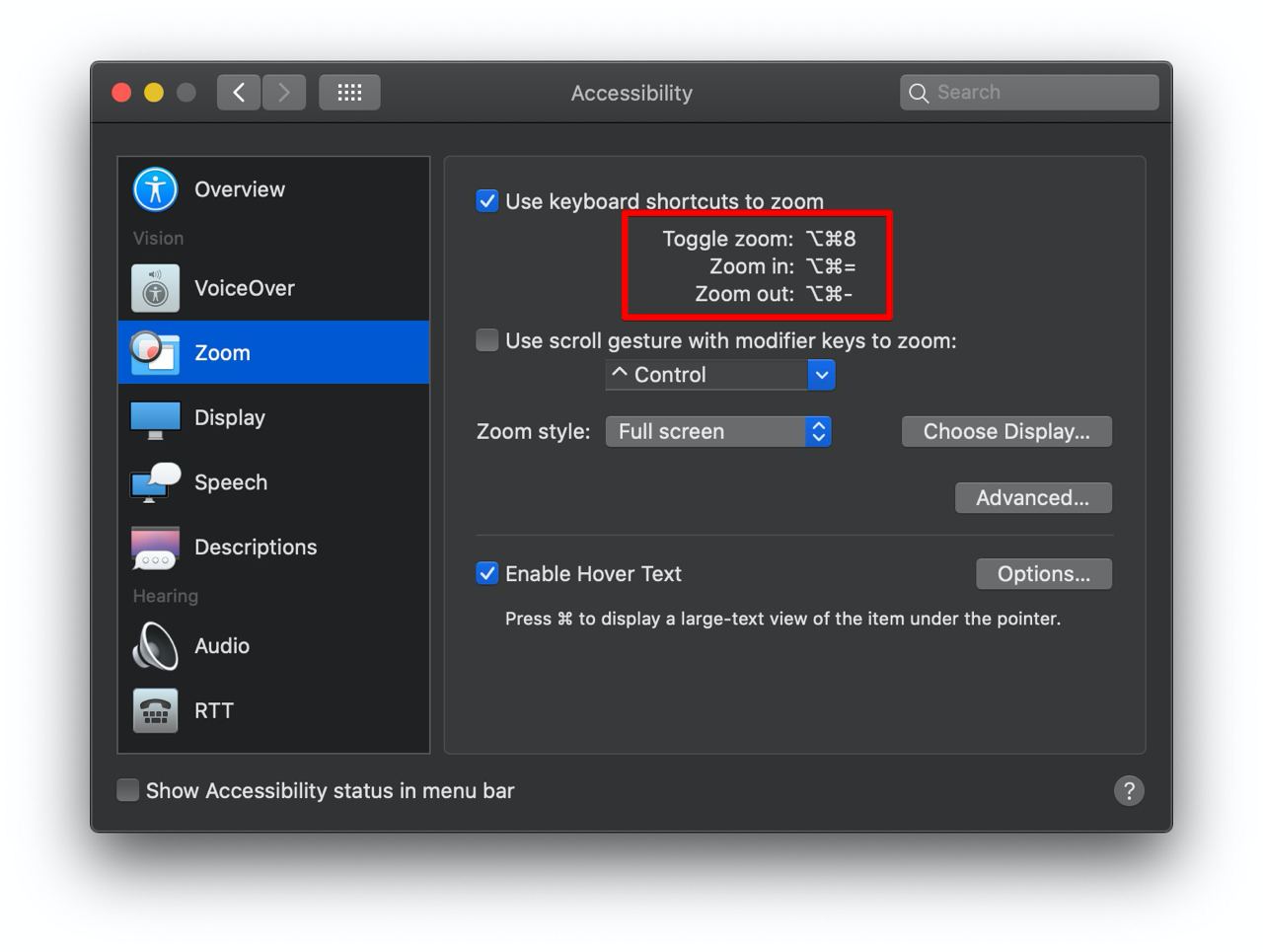Select the RTT telephone icon
1263x952 pixels.
click(x=155, y=710)
